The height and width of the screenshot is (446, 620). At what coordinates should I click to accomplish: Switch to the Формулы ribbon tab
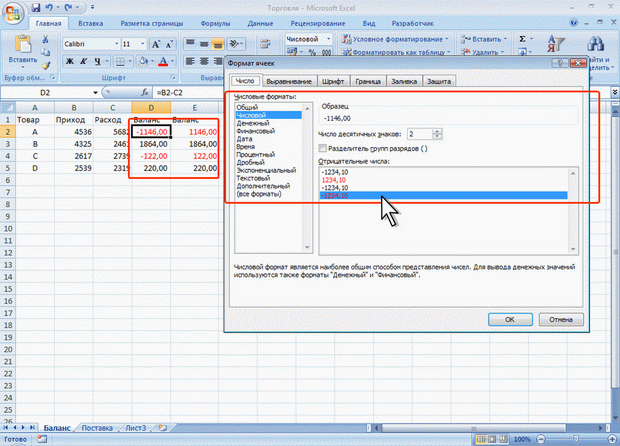tap(215, 23)
